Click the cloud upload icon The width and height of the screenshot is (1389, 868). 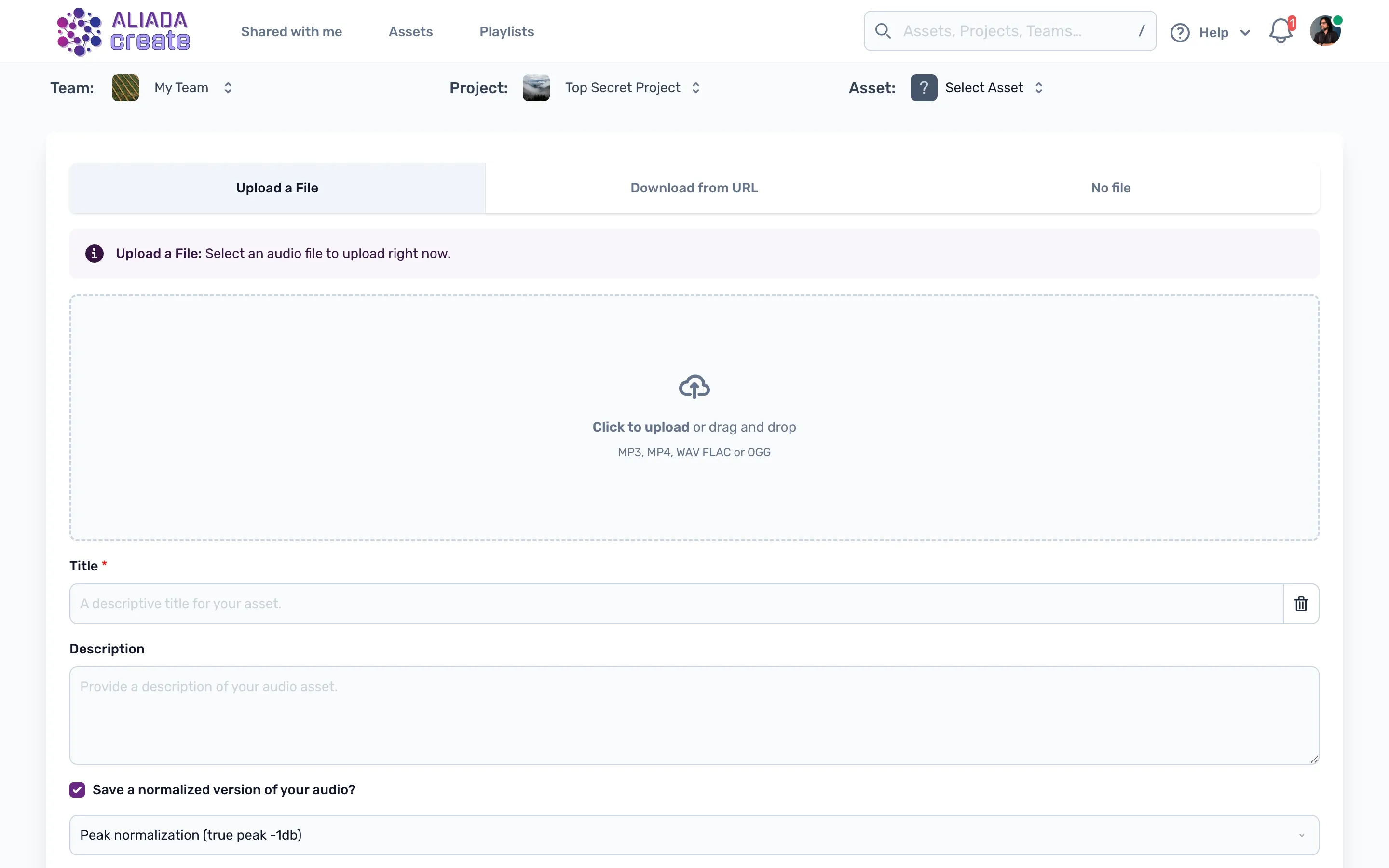click(x=694, y=386)
